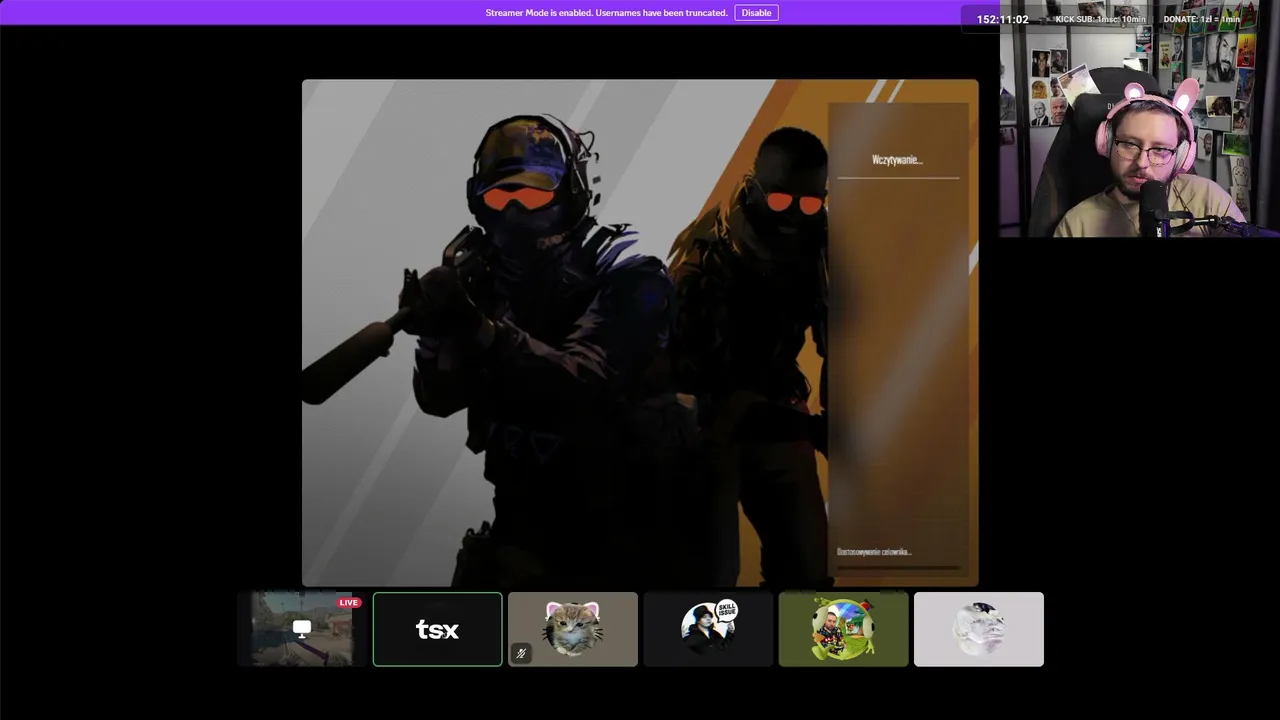Open the LIVE screen share tile
The width and height of the screenshot is (1280, 720).
[302, 629]
